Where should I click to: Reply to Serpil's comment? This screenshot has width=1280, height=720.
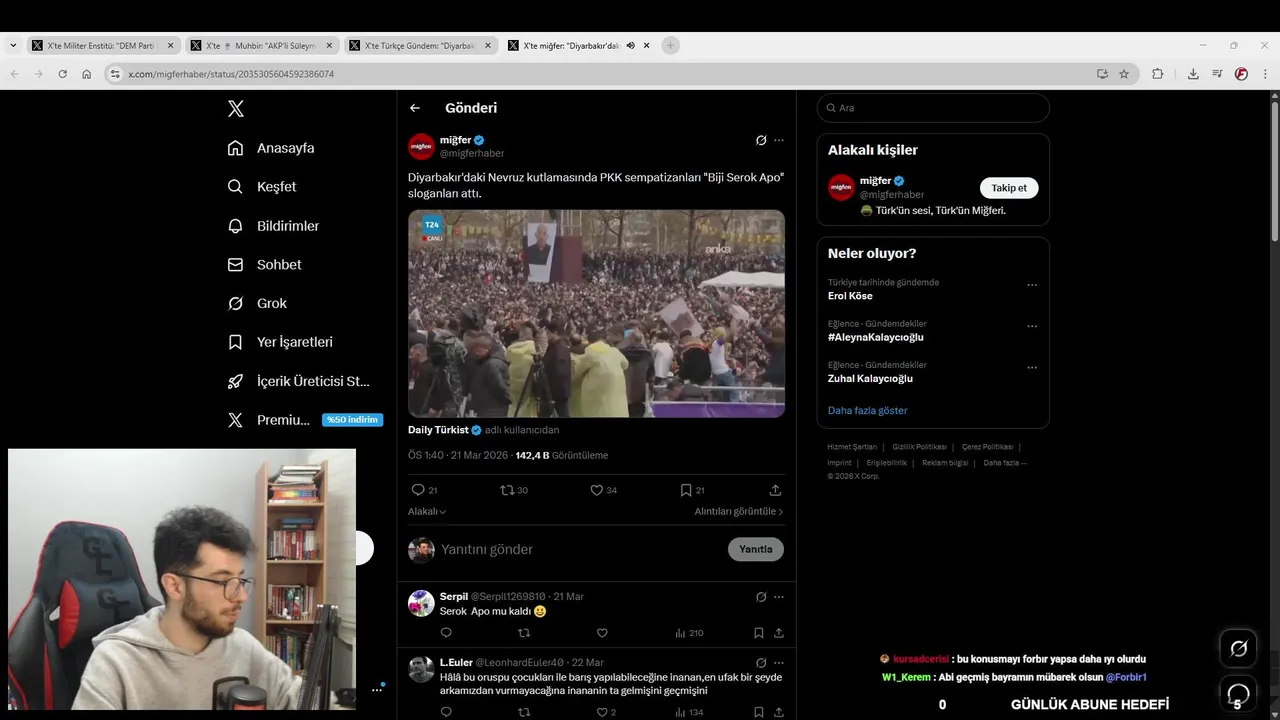446,632
